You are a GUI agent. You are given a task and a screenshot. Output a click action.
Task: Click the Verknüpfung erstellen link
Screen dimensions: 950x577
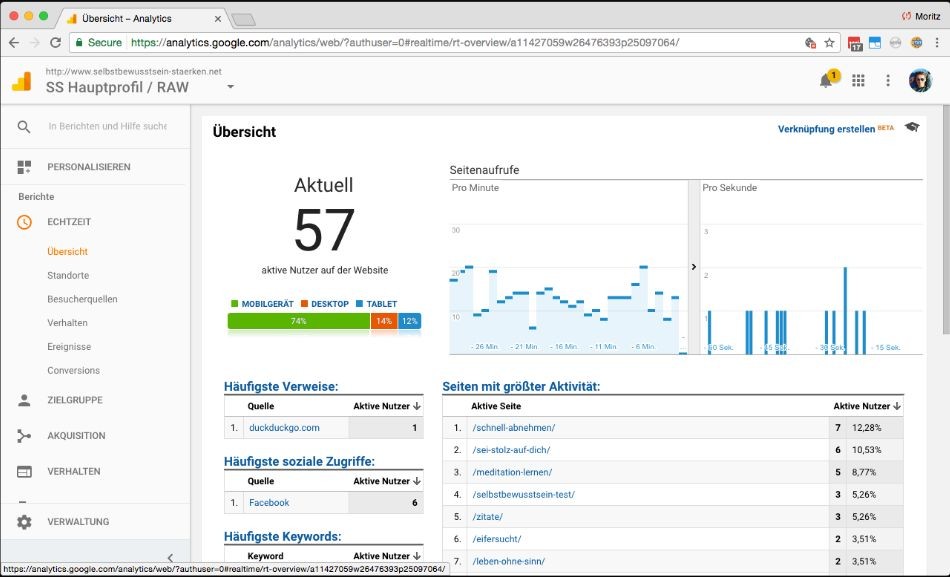[826, 129]
